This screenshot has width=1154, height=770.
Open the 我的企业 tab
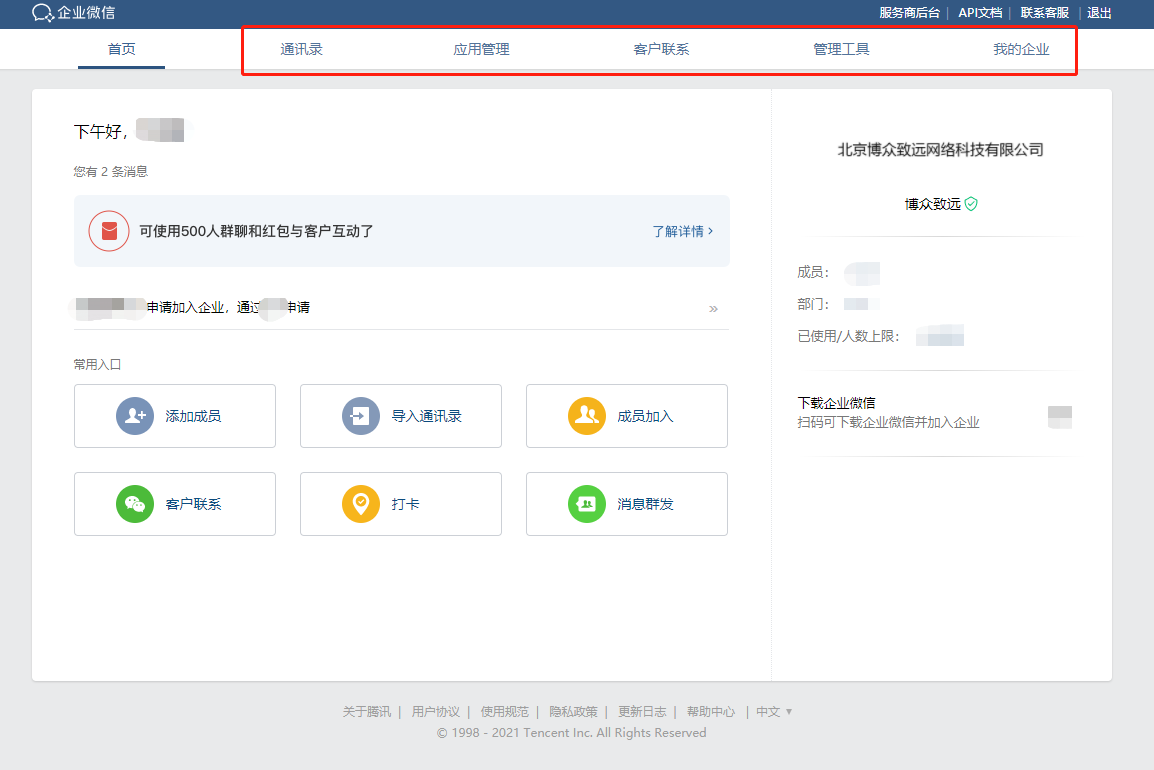point(1021,49)
